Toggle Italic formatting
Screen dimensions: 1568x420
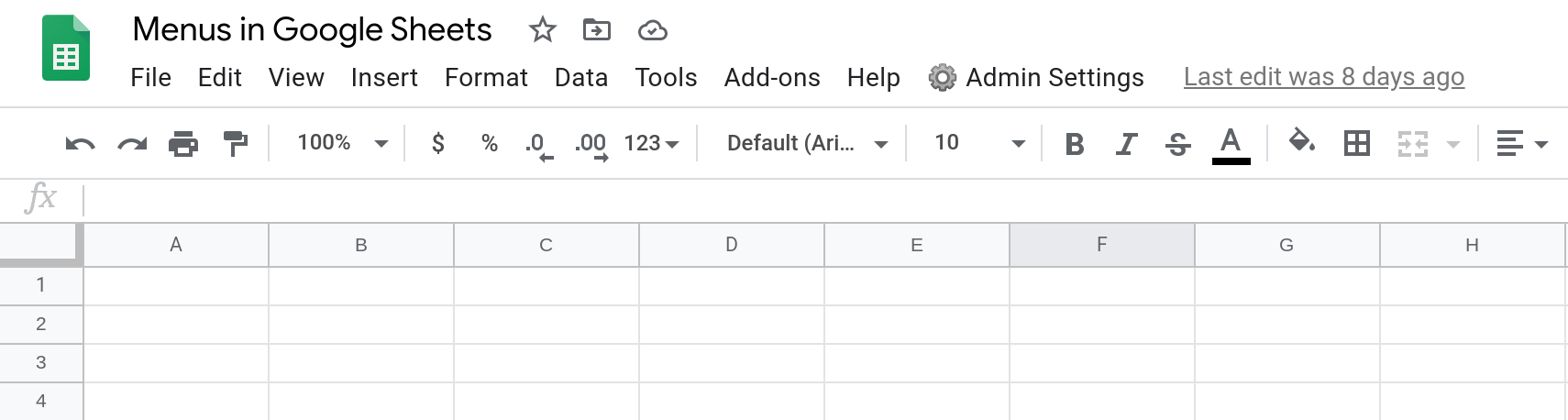[1126, 144]
